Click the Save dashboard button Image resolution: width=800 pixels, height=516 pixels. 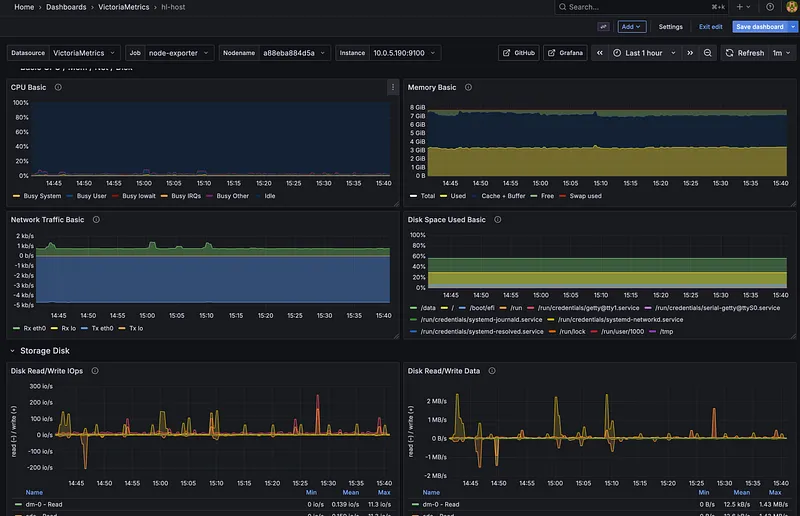click(x=759, y=27)
